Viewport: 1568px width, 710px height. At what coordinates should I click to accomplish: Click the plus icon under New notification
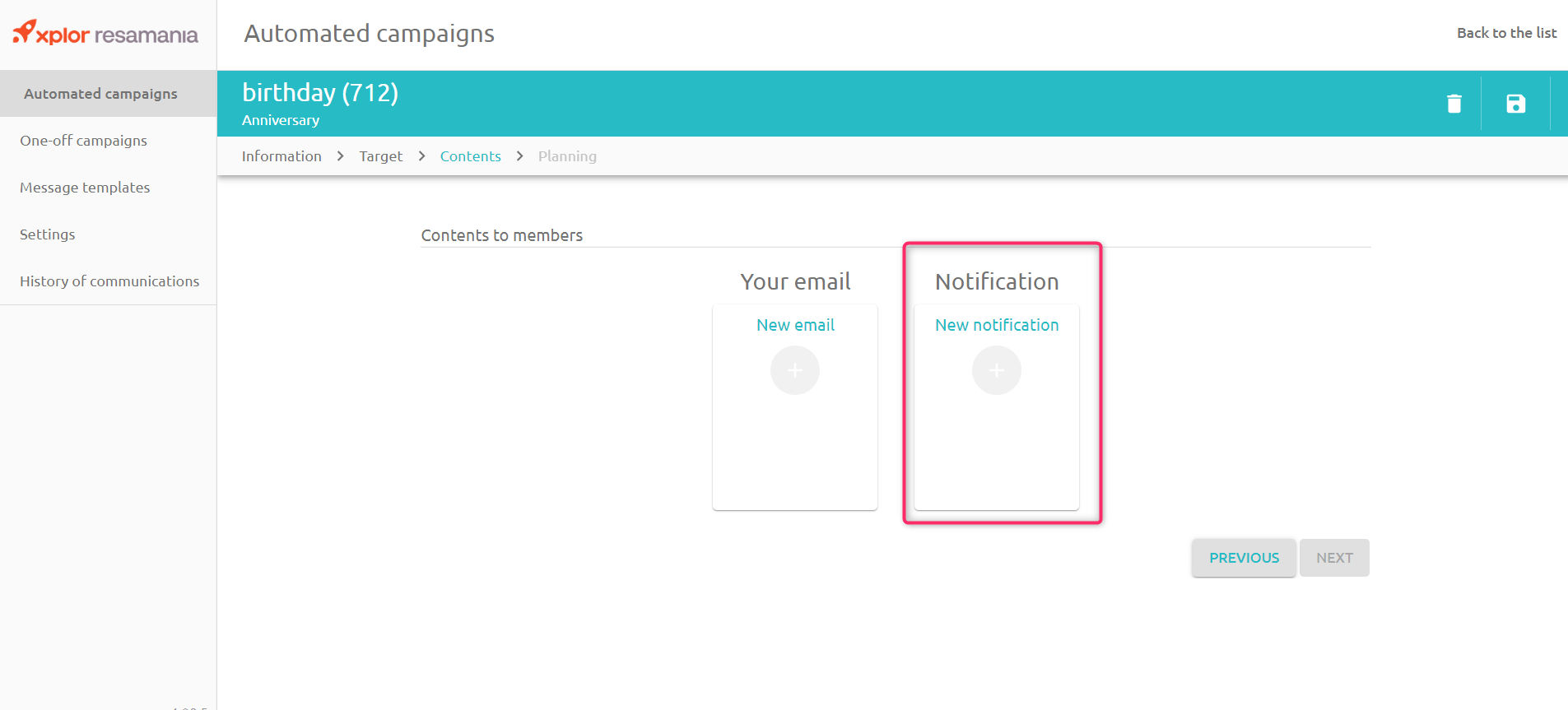pos(996,370)
